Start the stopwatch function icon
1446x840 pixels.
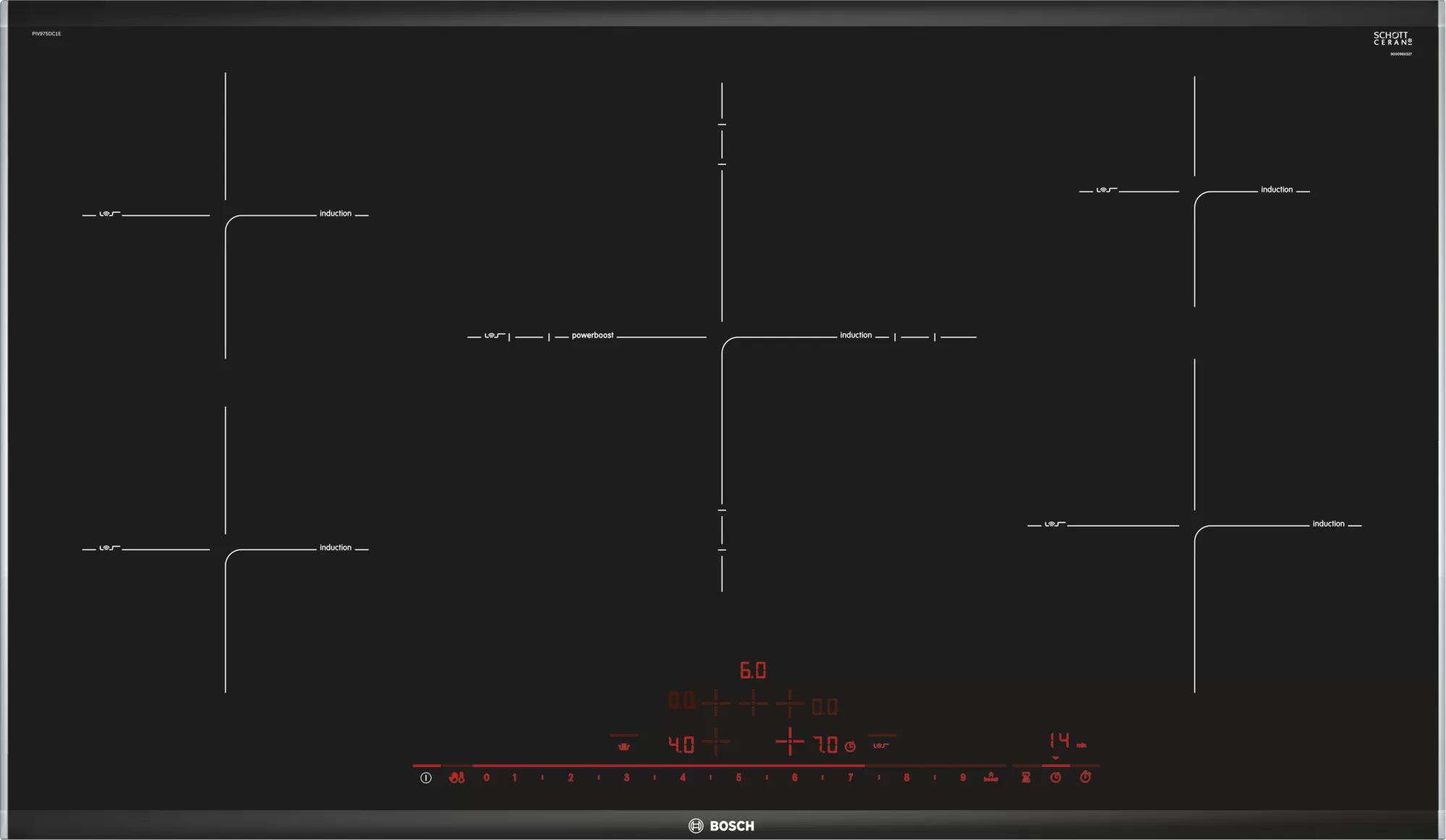(x=1085, y=777)
